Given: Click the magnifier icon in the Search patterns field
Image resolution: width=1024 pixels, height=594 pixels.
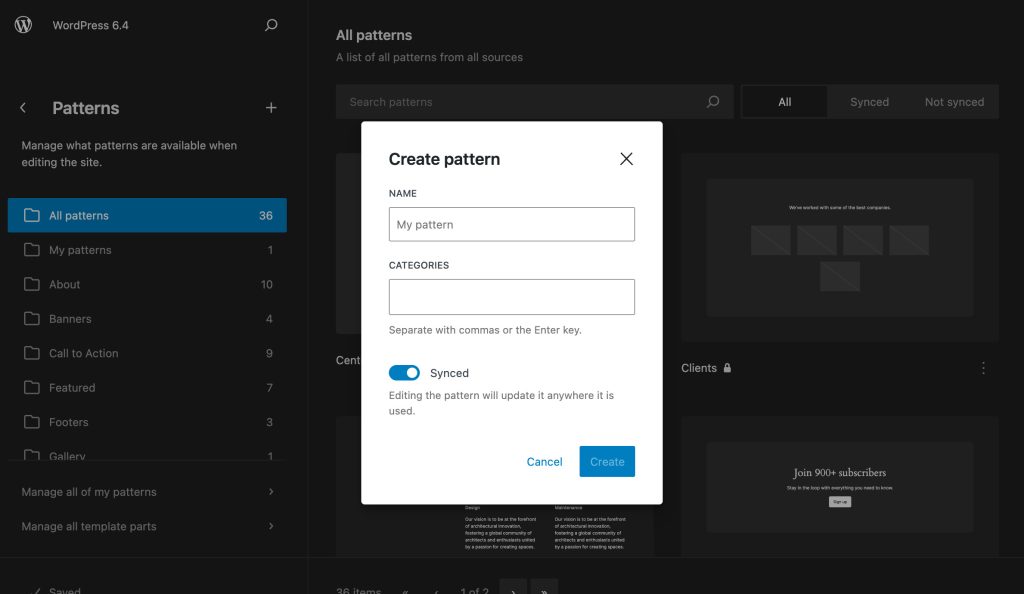Looking at the screenshot, I should 712,101.
